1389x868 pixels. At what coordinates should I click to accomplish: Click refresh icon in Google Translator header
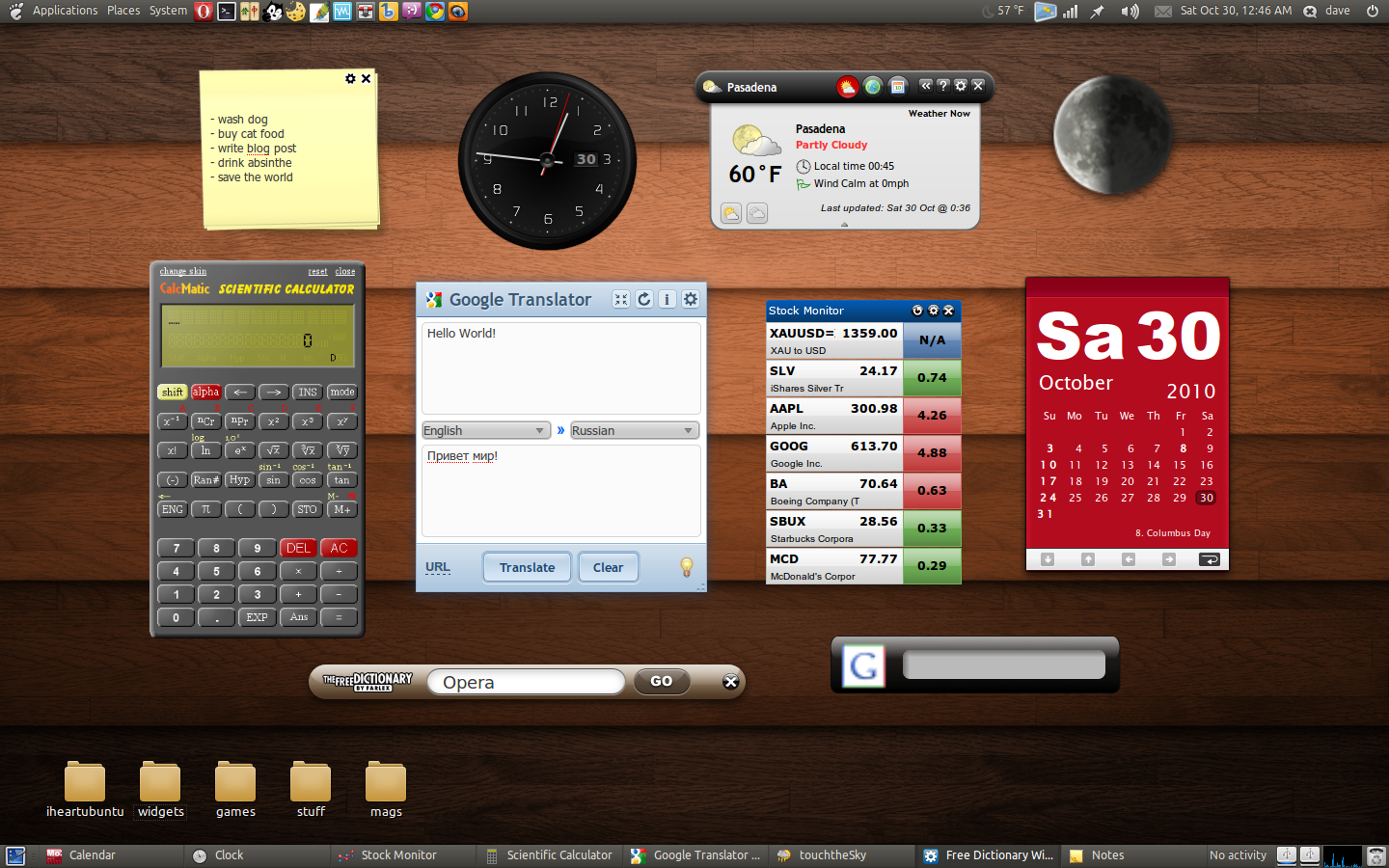click(644, 300)
